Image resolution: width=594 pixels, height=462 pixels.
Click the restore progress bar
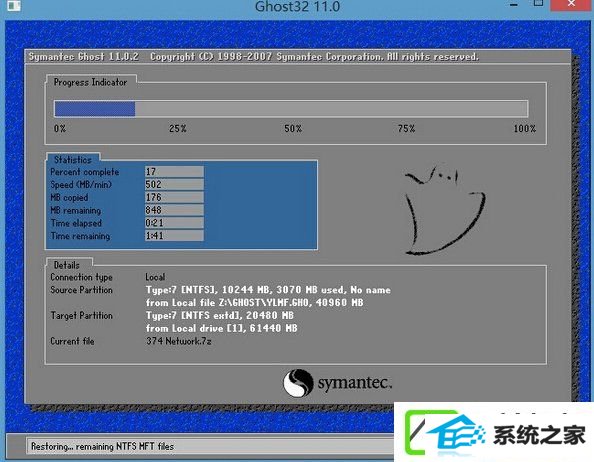(x=291, y=109)
